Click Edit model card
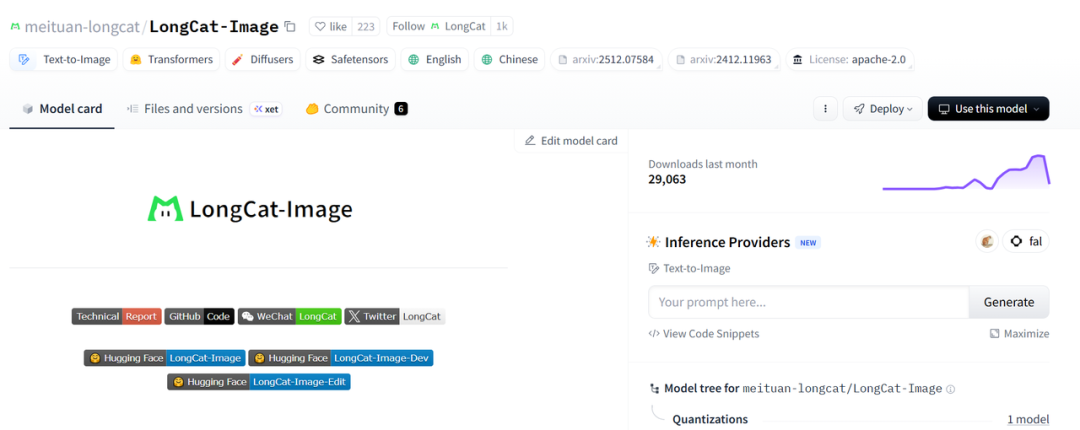Screen dimensions: 1080x430 571,141
